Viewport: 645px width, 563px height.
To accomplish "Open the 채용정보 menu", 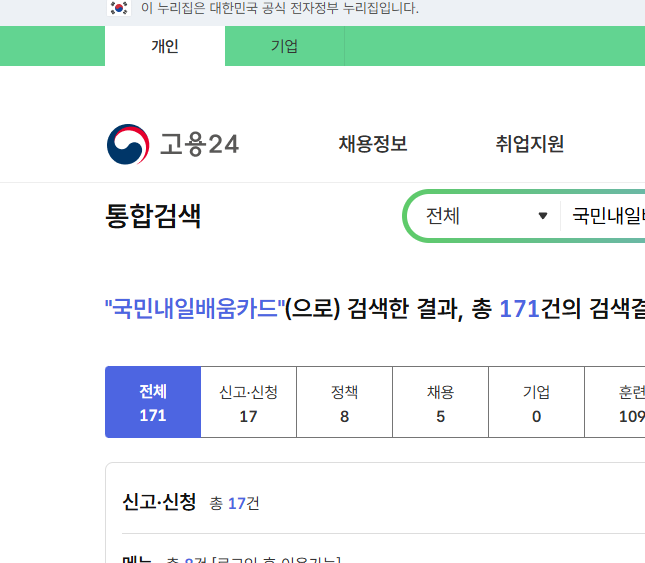I will (373, 144).
